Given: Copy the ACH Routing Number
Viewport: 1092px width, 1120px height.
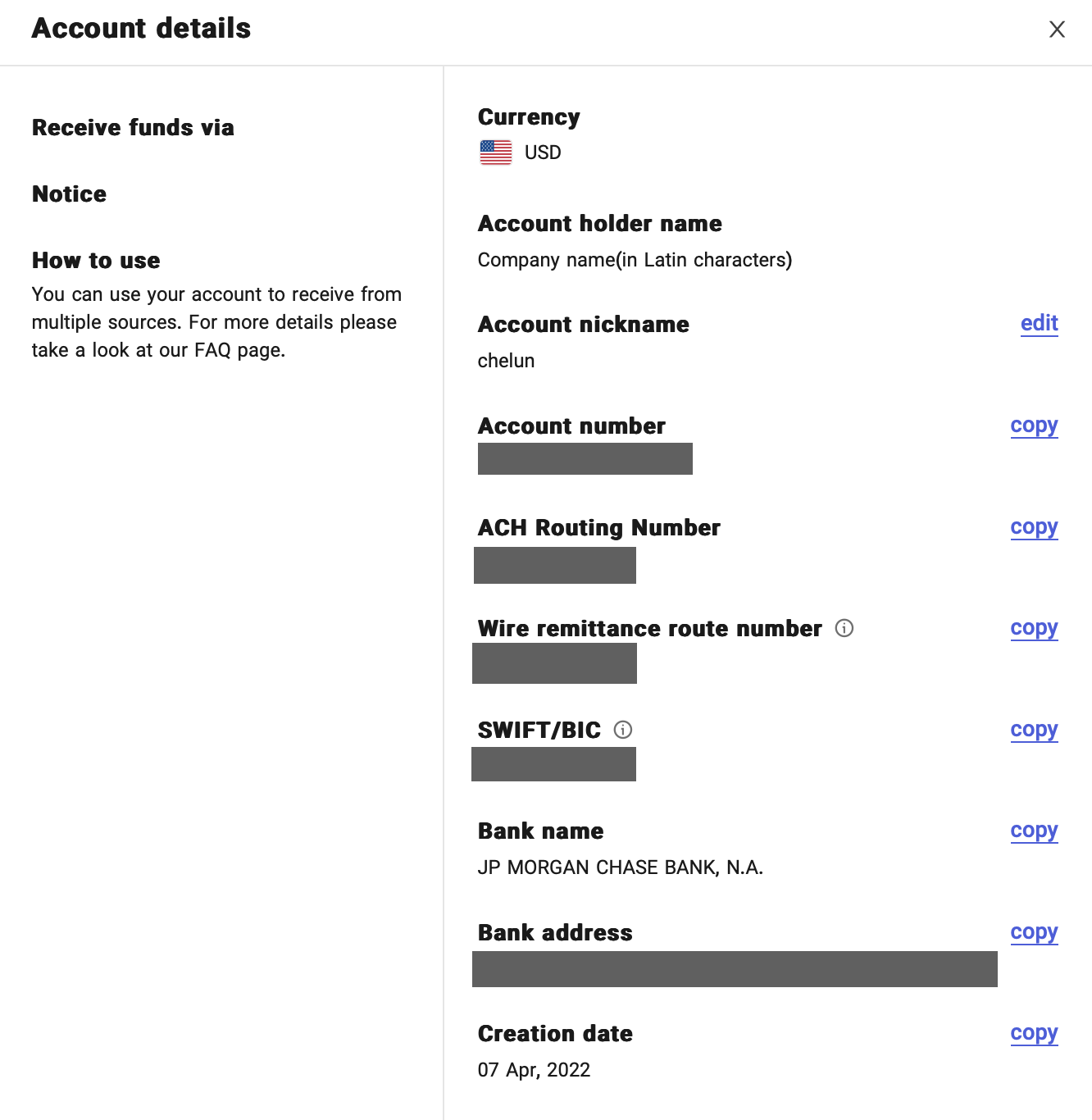Looking at the screenshot, I should (1034, 527).
